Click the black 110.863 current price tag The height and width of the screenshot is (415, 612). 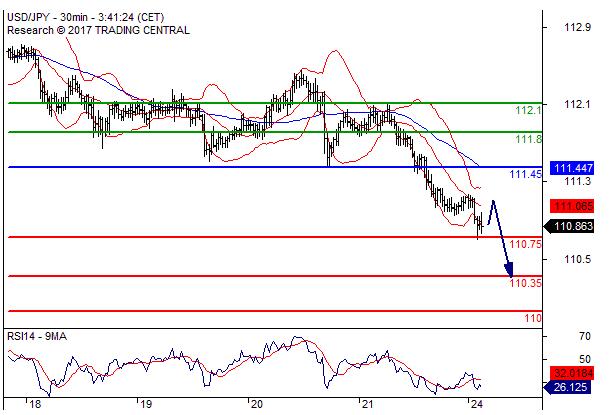[x=569, y=226]
